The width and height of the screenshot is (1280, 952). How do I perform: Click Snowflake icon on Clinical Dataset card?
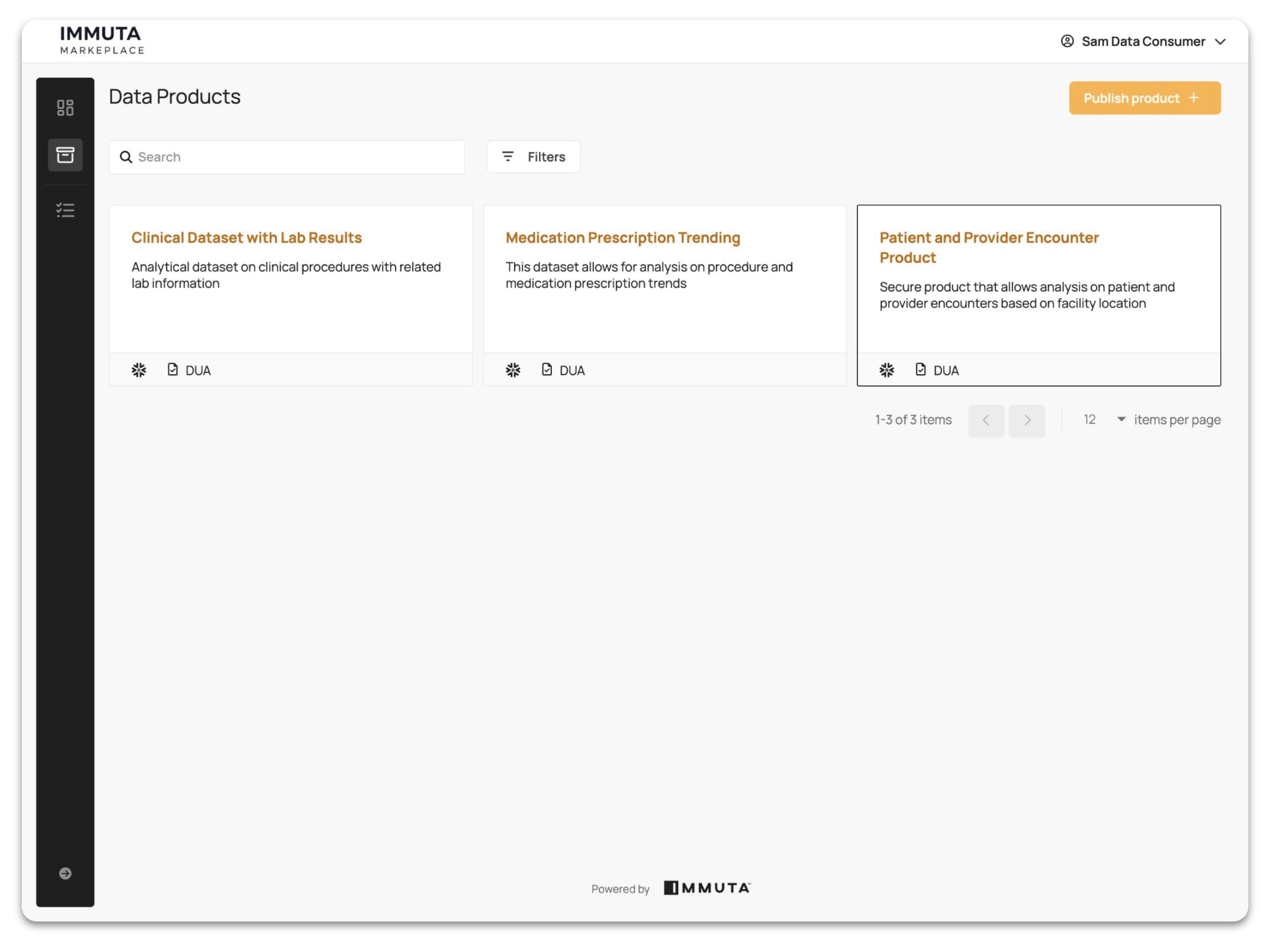click(139, 370)
